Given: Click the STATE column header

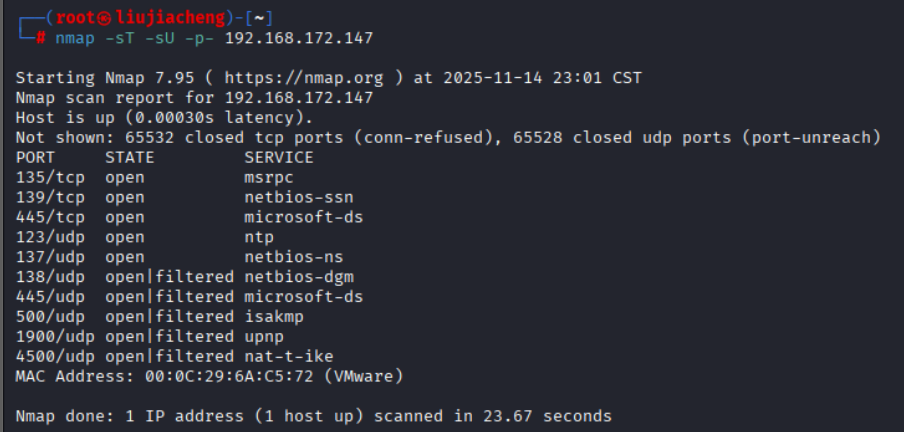Looking at the screenshot, I should [129, 157].
